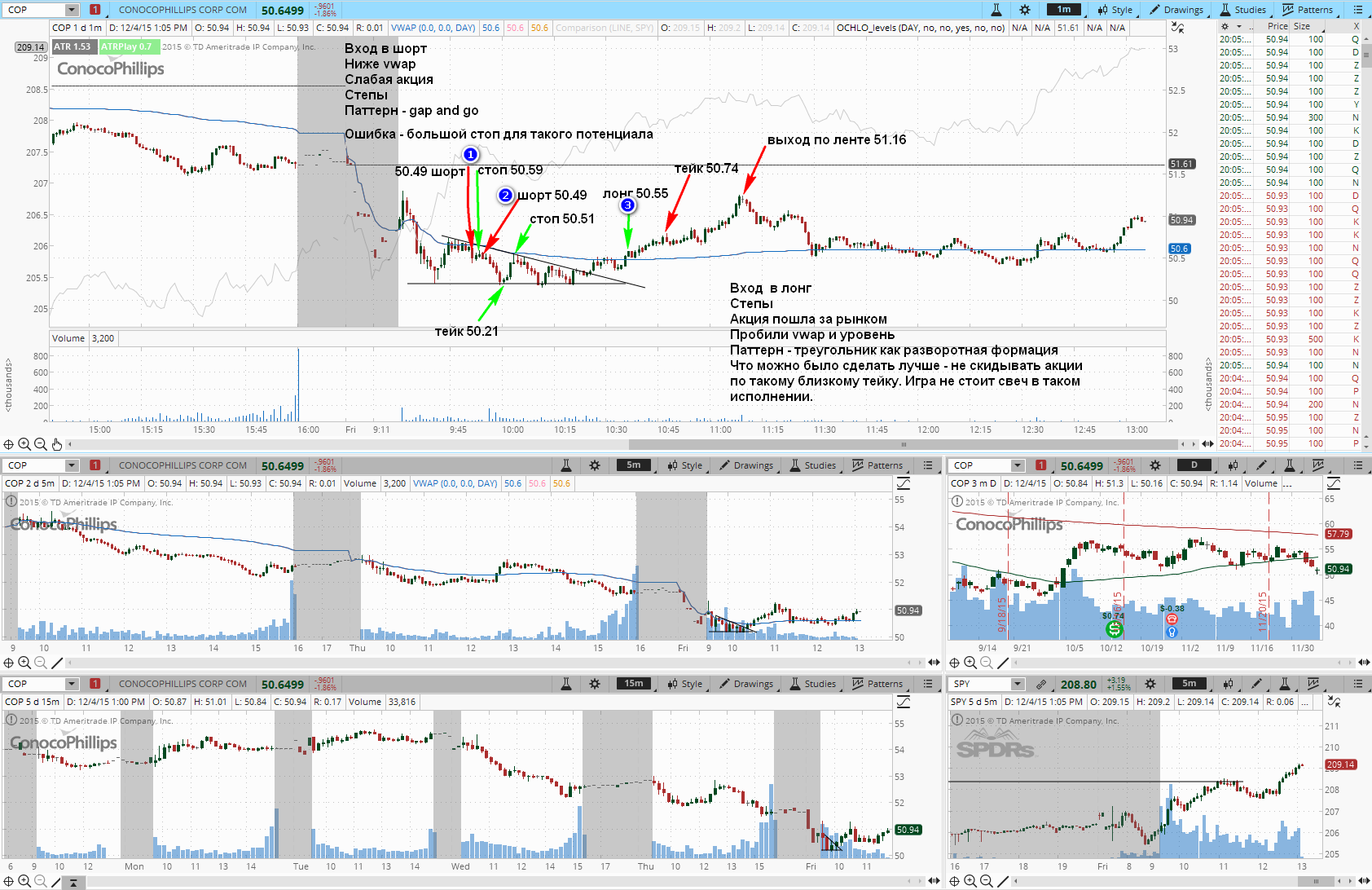Click Comparison (LINE, SPY) study label
The width and height of the screenshot is (1372, 890).
pos(605,28)
